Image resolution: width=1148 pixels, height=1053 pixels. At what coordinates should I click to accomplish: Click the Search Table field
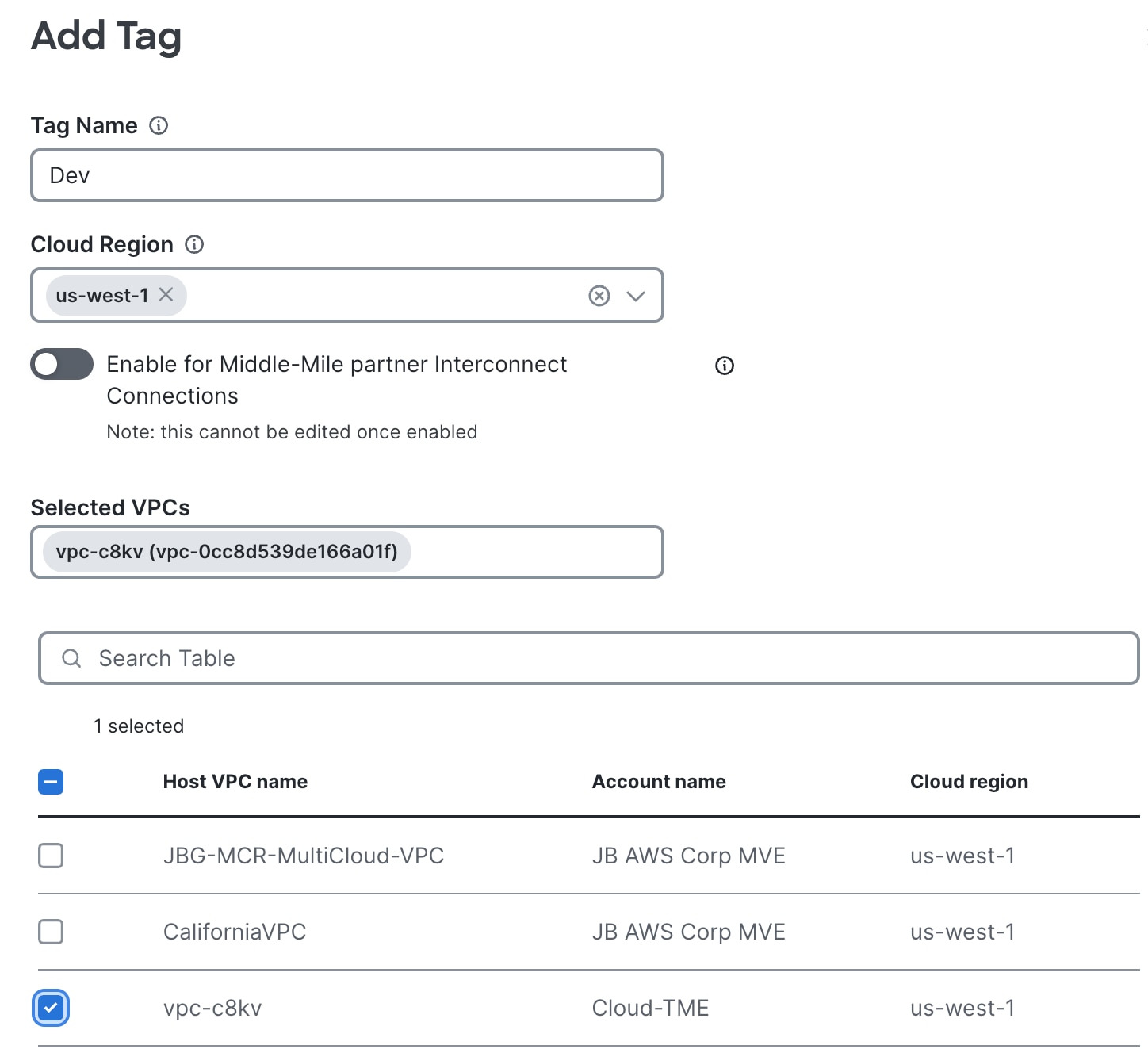click(589, 658)
